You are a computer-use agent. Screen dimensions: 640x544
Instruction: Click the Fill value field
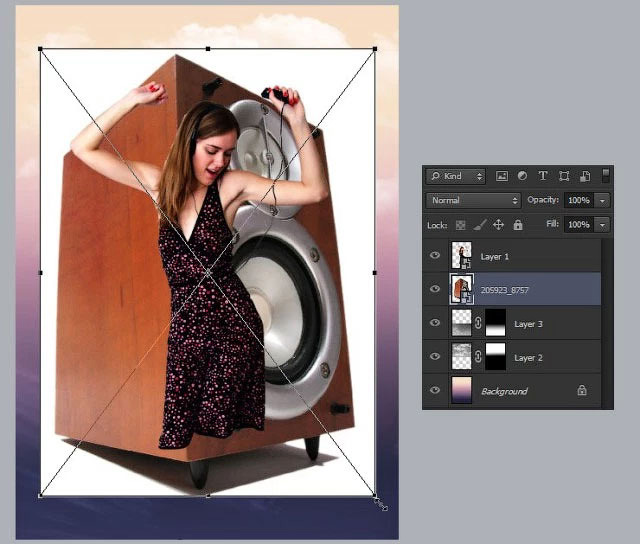pos(579,225)
